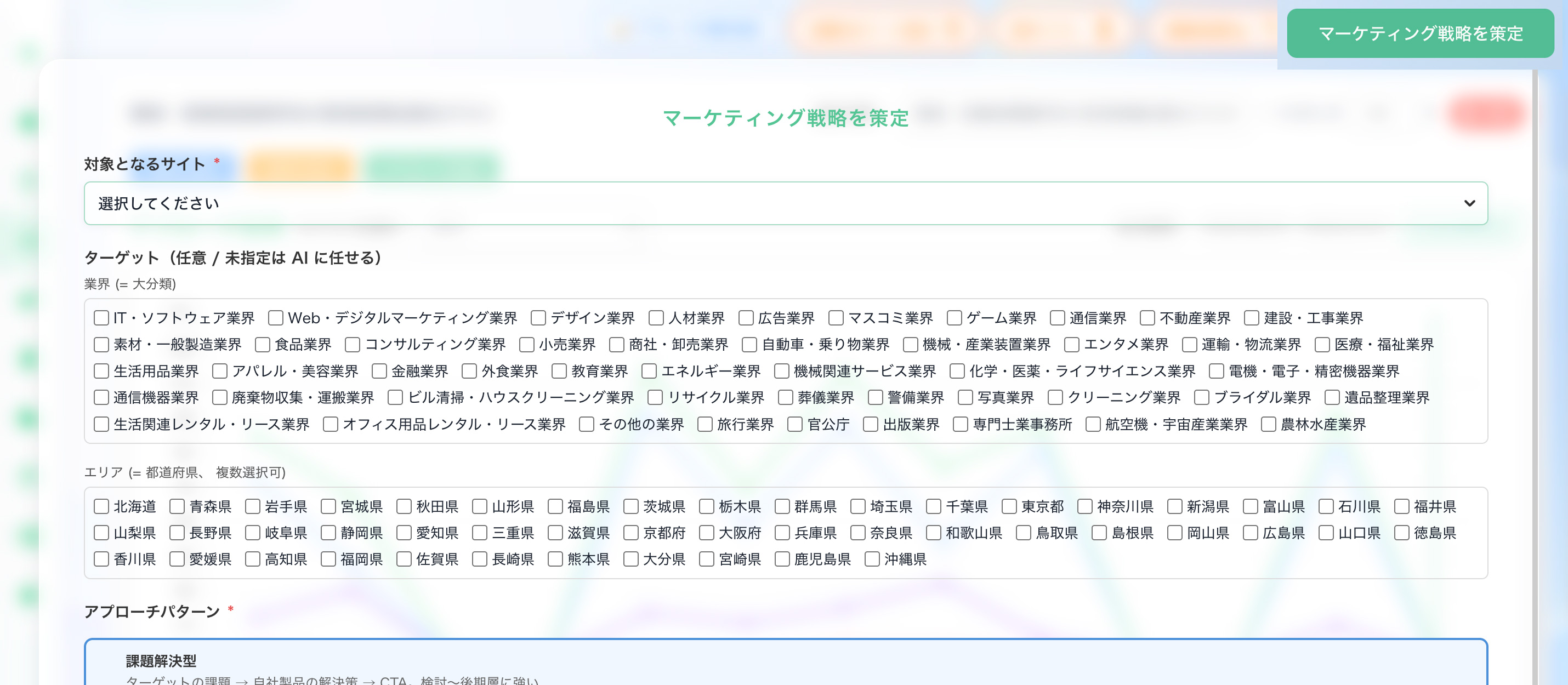This screenshot has height=685, width=1568.
Task: Select the エンタメ業界 checkbox
Action: coord(1071,345)
